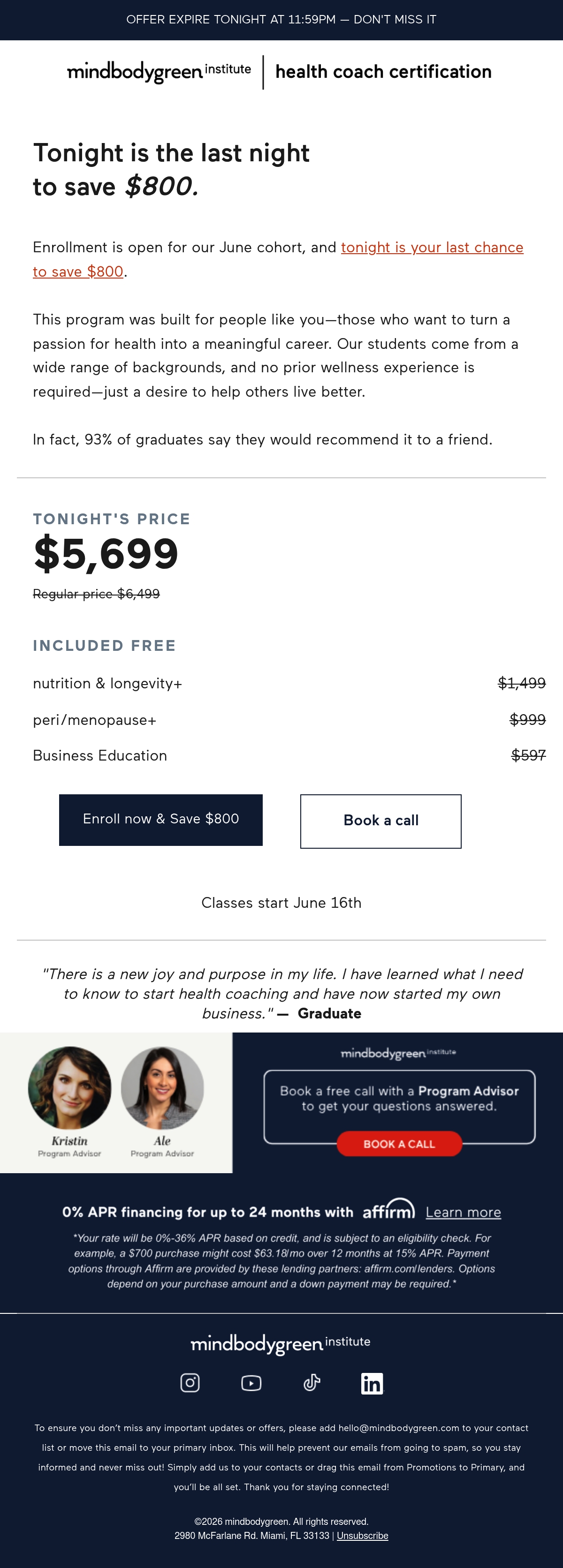563x1568 pixels.
Task: Open the Affirm Learn more link
Action: point(463,1212)
